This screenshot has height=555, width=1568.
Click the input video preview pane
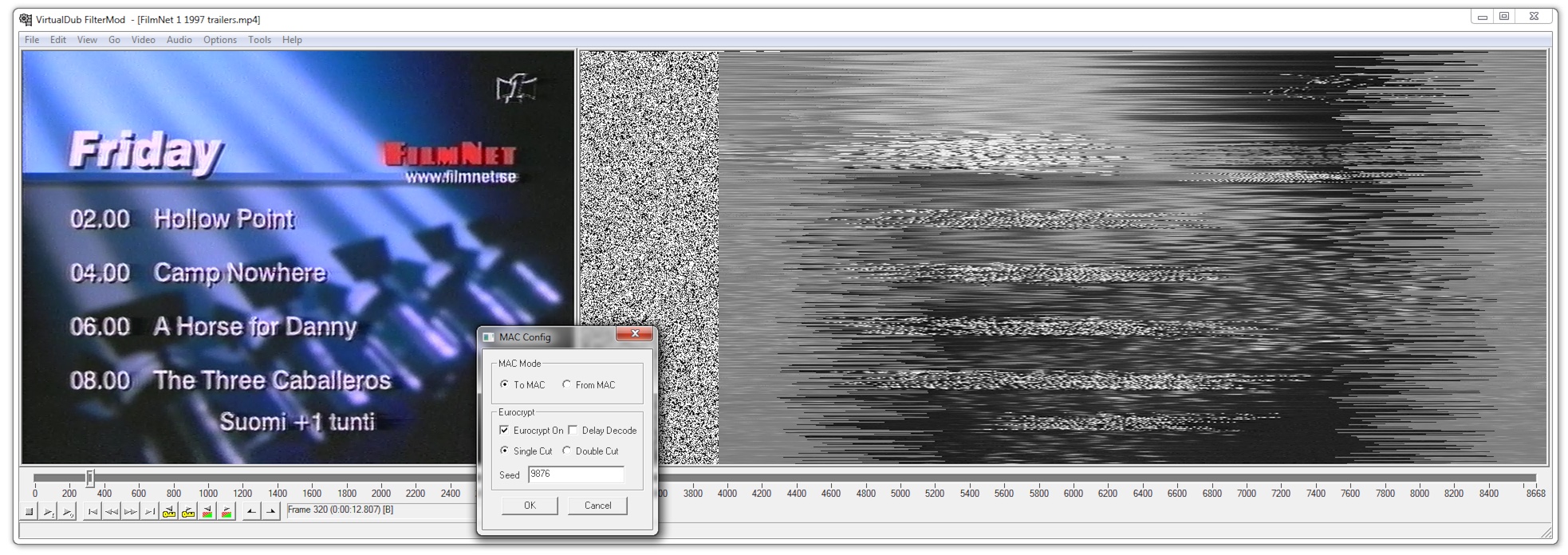click(x=297, y=258)
